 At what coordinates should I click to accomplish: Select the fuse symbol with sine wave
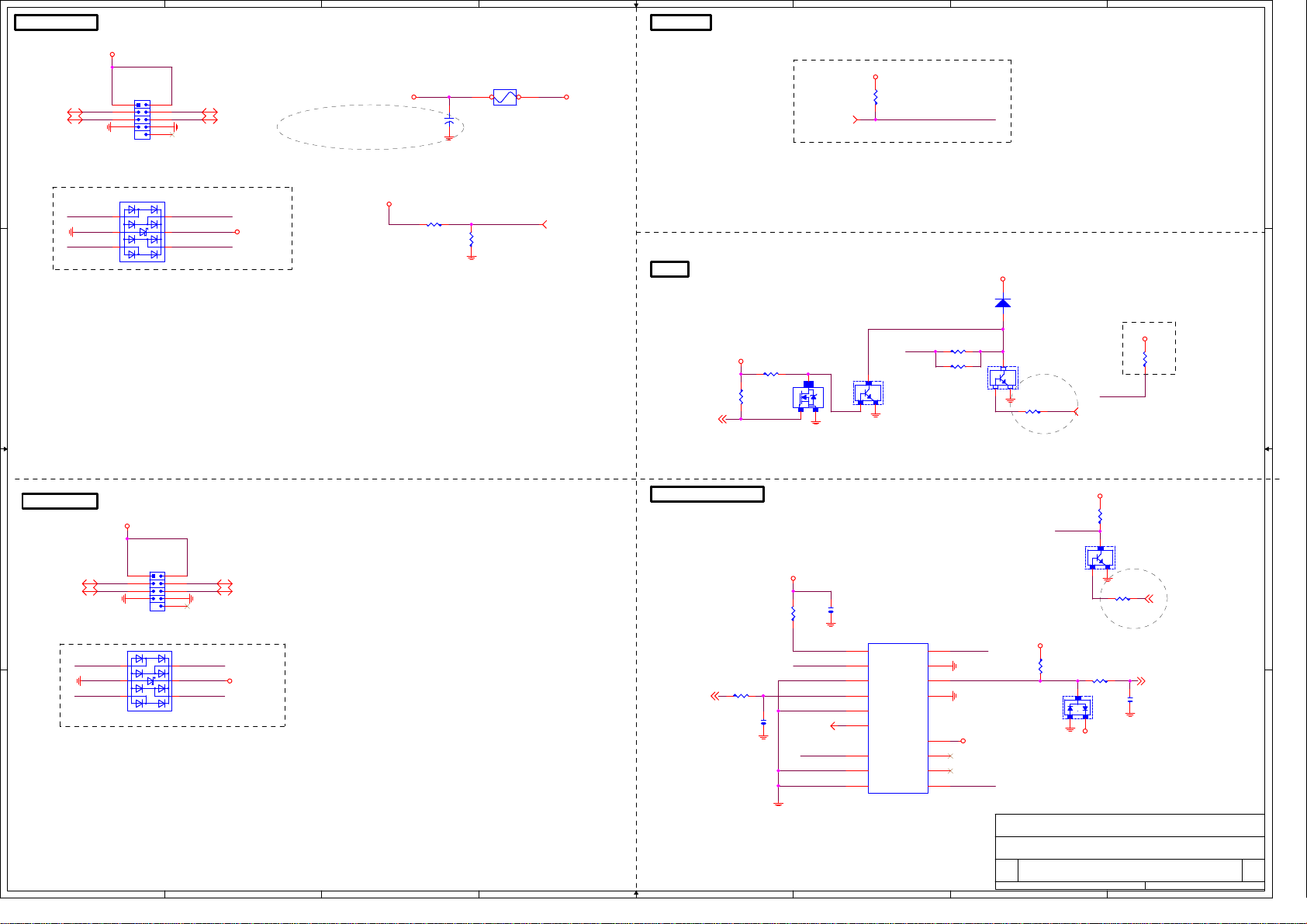click(505, 97)
